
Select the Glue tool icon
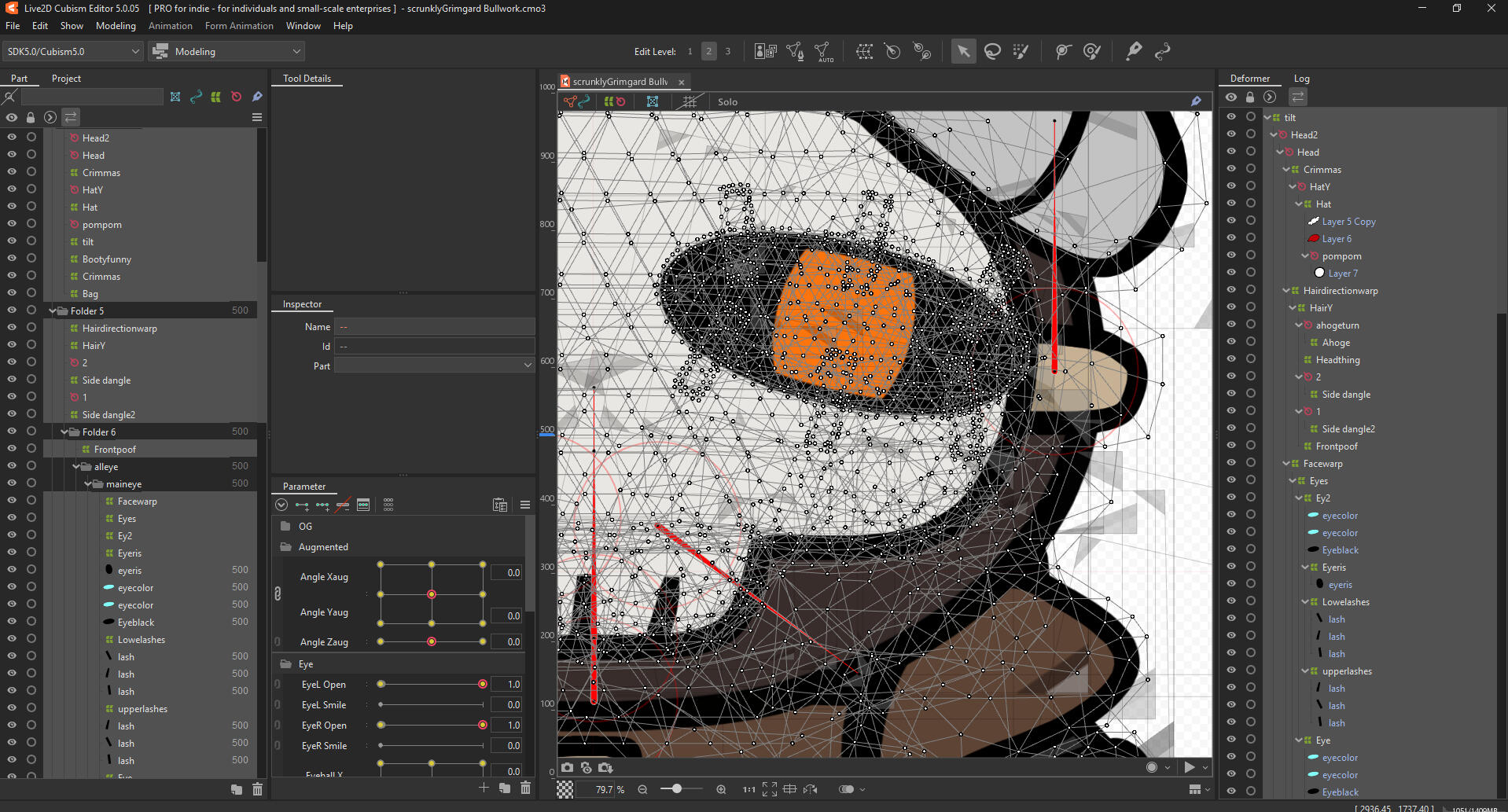(x=1133, y=52)
